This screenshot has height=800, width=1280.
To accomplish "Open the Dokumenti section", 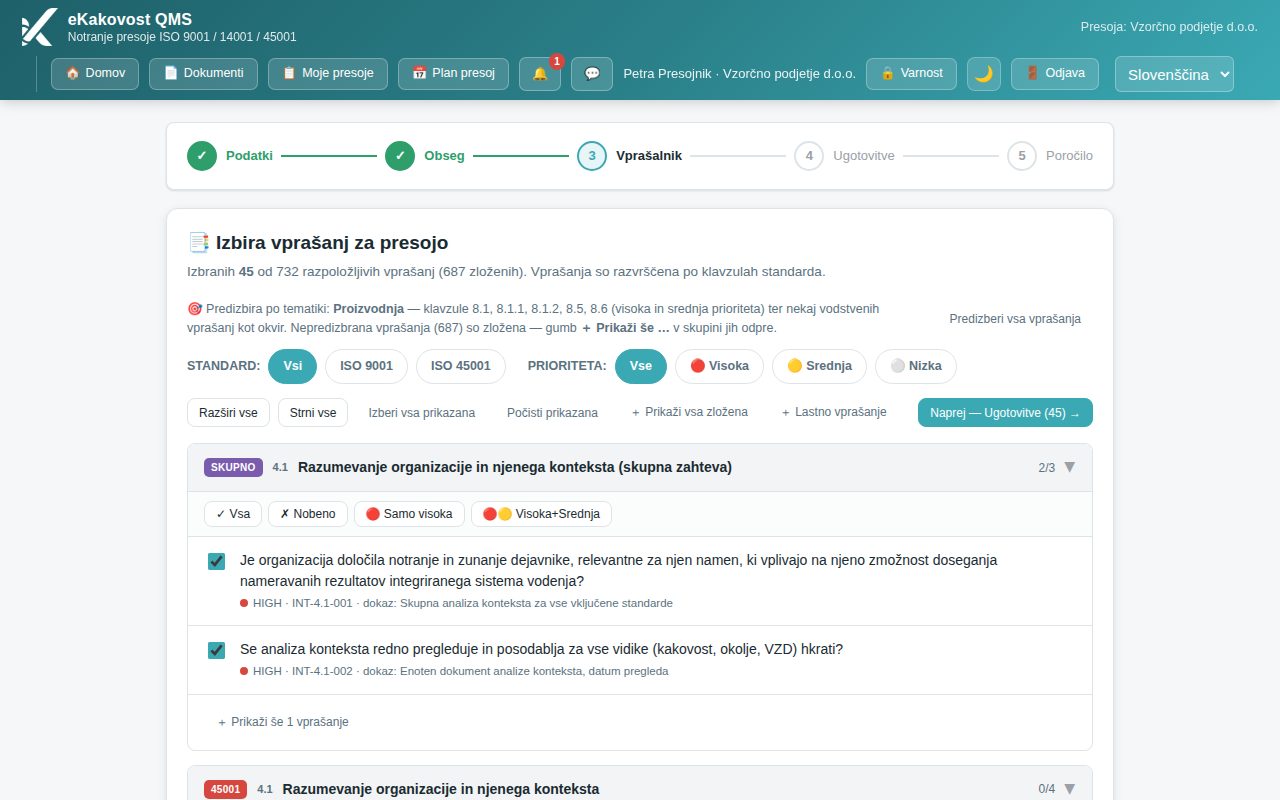I will [x=204, y=74].
